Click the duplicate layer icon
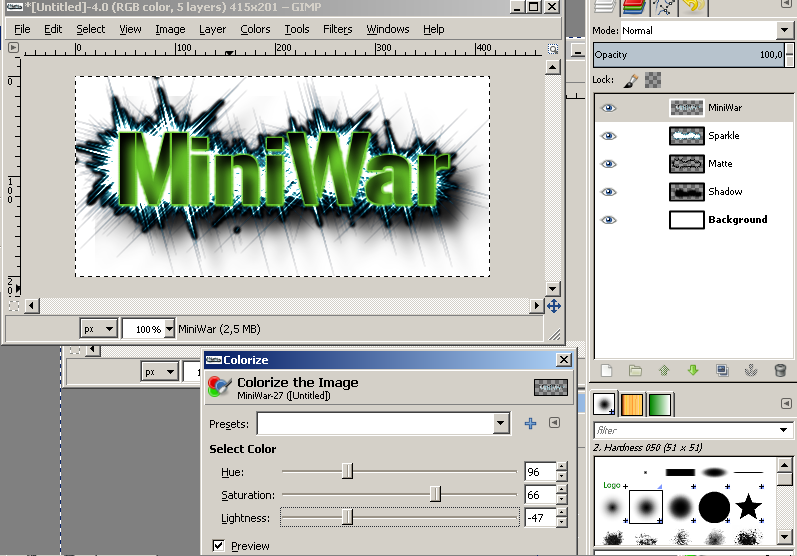 722,370
